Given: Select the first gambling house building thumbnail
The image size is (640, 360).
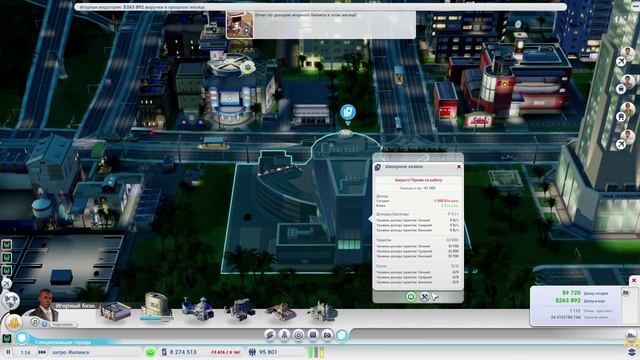Looking at the screenshot, I should 116,311.
